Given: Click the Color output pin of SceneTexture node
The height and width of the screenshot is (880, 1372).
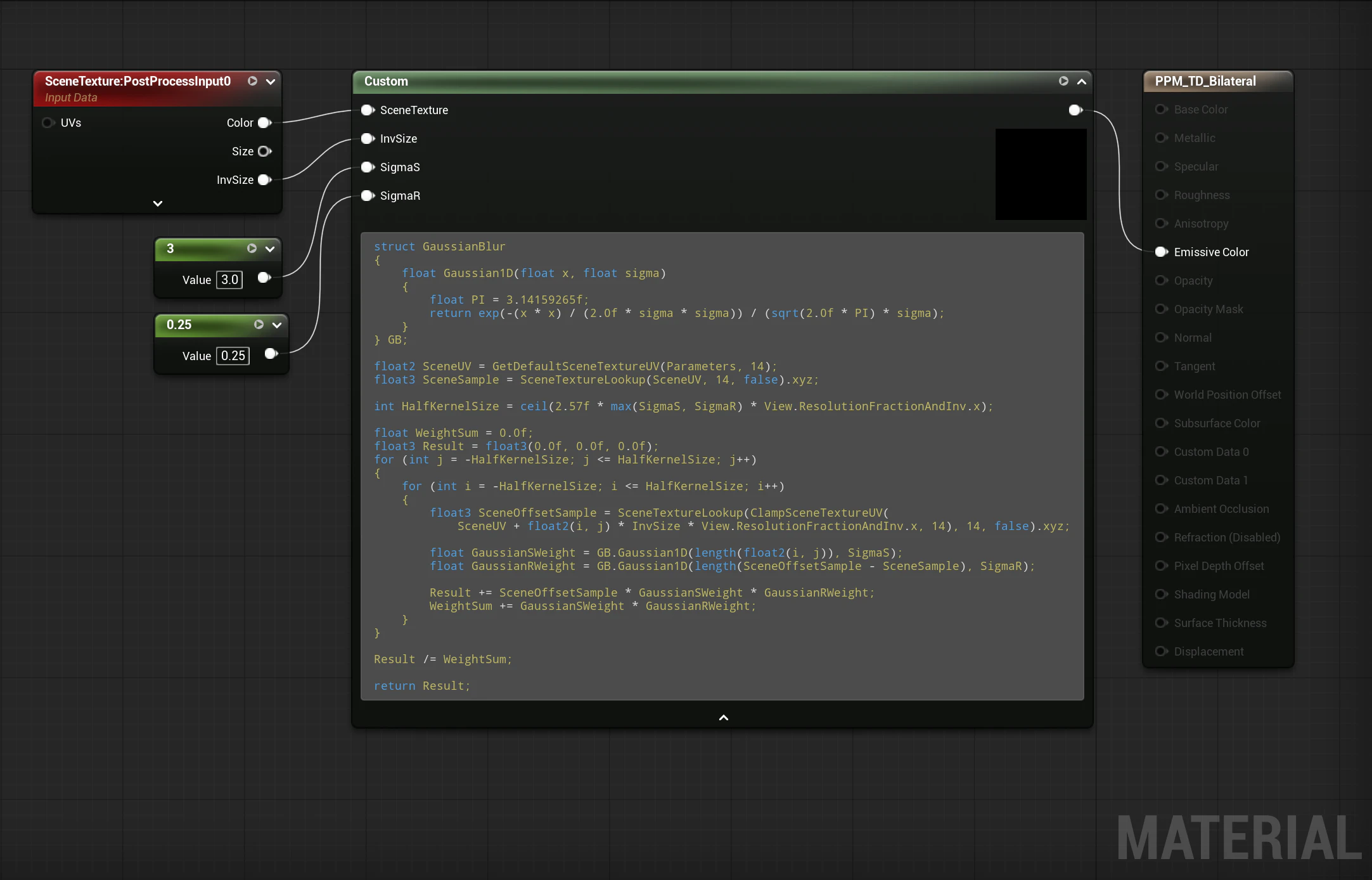Looking at the screenshot, I should [x=264, y=123].
